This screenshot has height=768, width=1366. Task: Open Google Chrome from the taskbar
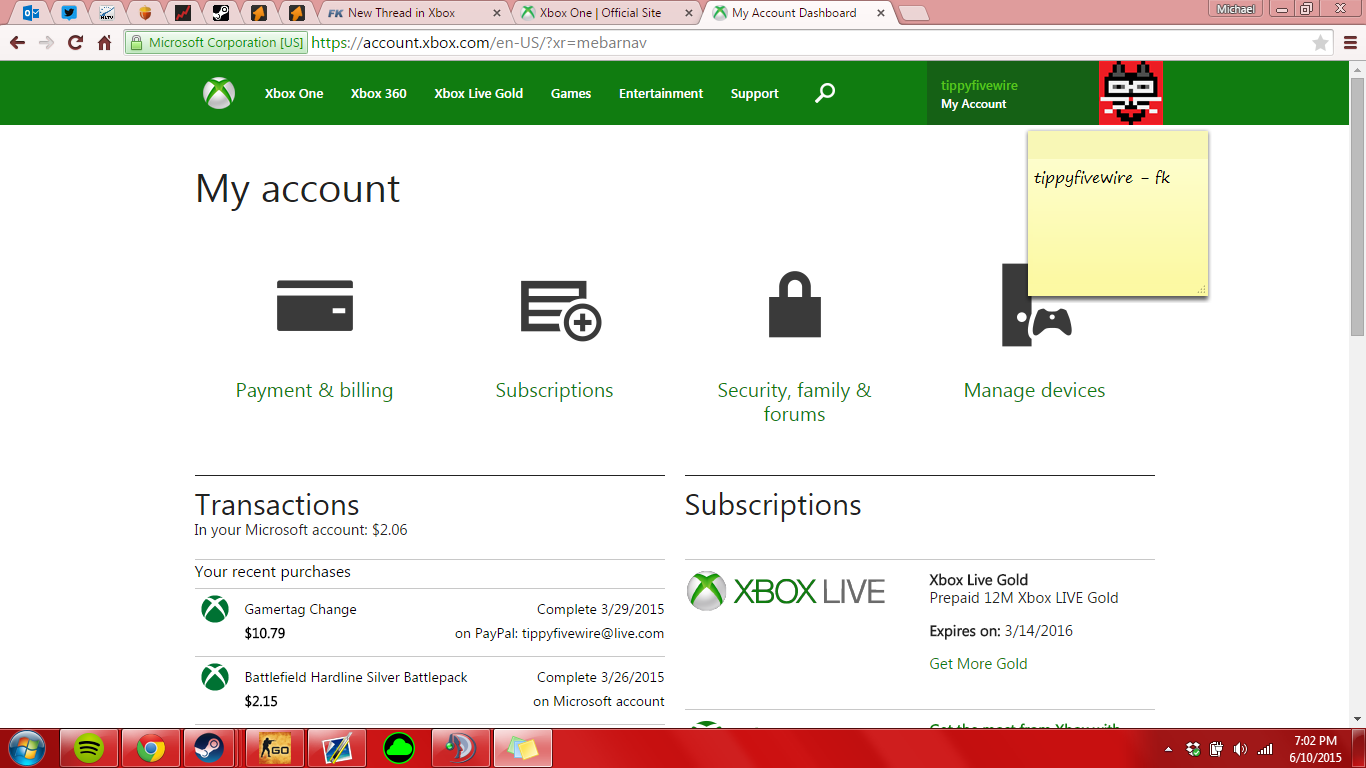point(151,748)
